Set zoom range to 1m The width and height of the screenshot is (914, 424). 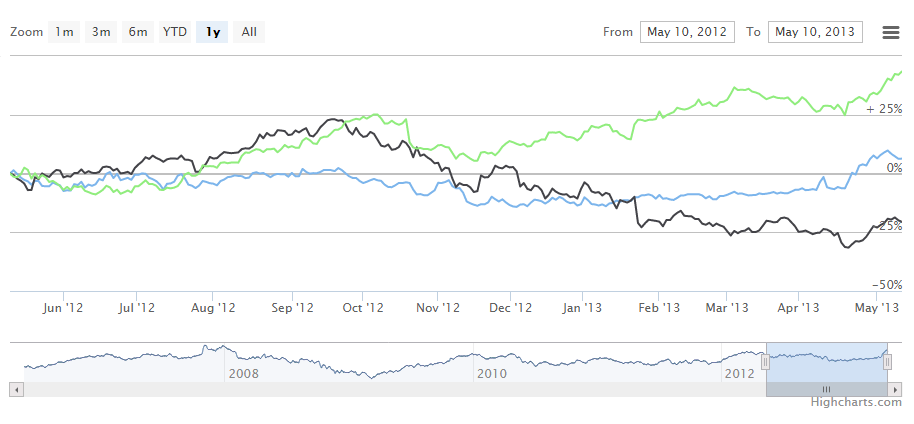coord(64,32)
